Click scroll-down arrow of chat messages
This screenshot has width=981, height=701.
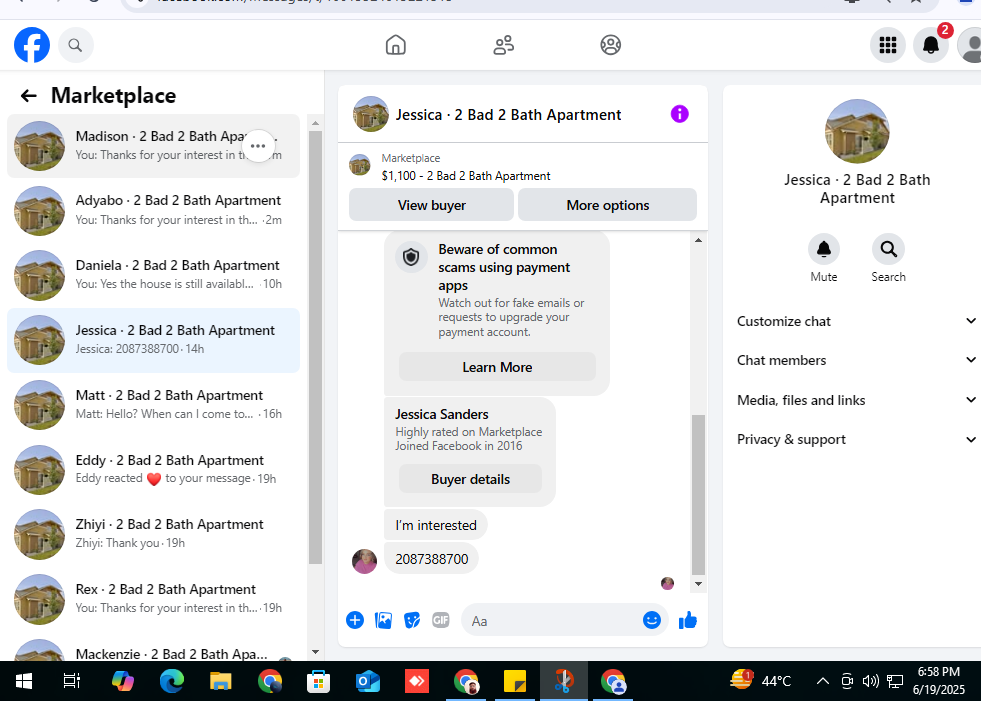pos(698,584)
